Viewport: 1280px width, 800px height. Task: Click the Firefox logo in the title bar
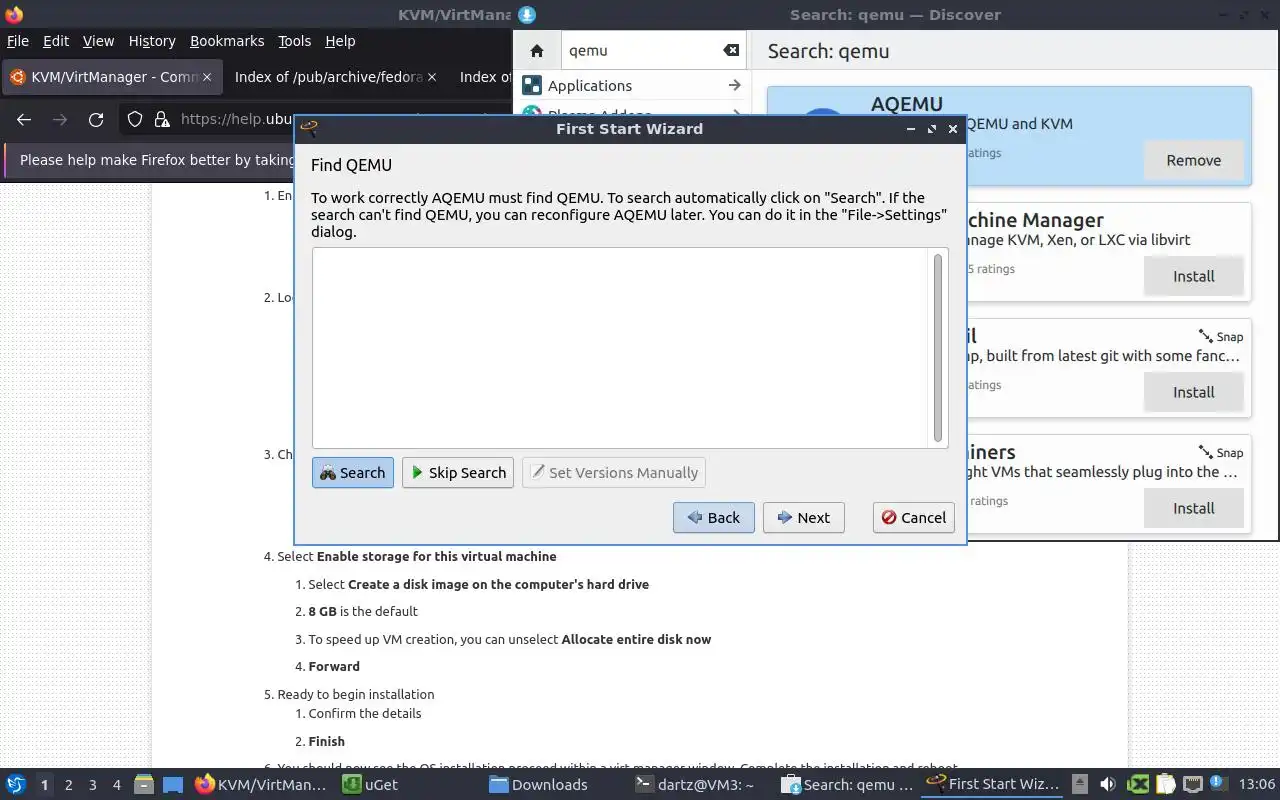coord(14,14)
